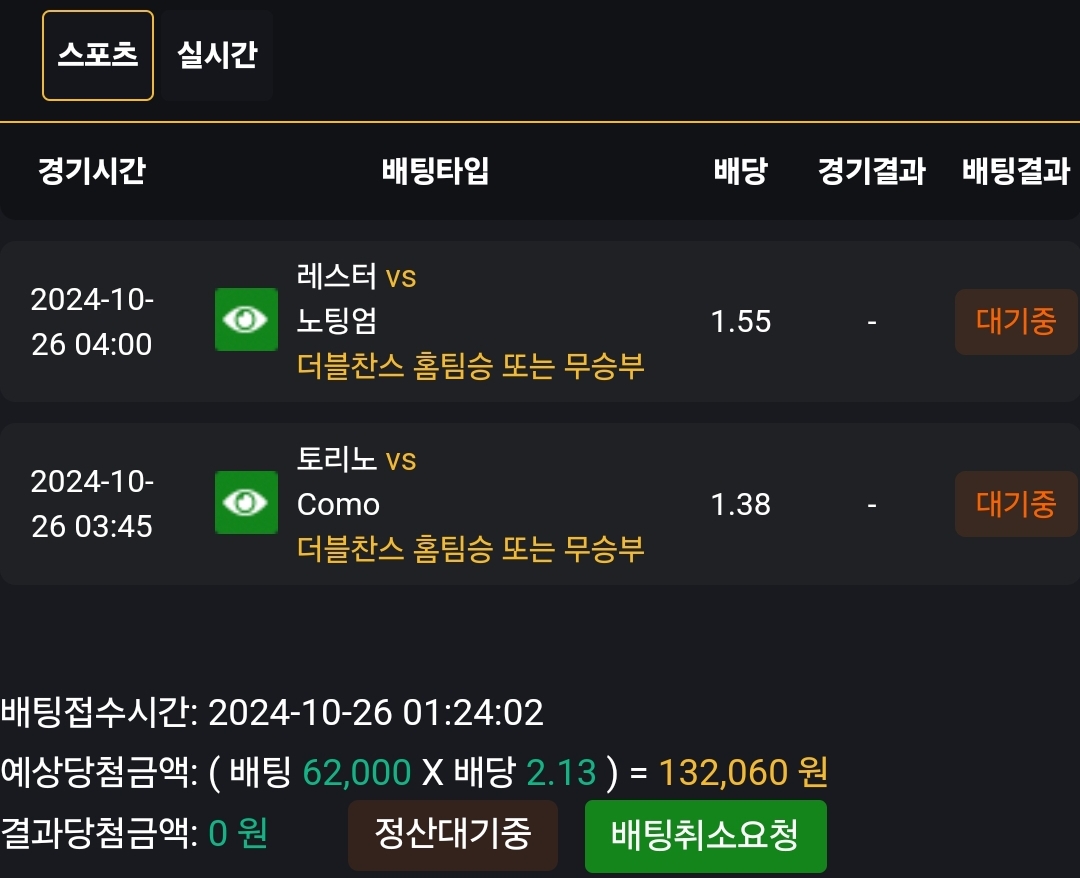This screenshot has height=878, width=1080.
Task: Click the green eye icon for 토리노 match
Action: click(x=246, y=502)
